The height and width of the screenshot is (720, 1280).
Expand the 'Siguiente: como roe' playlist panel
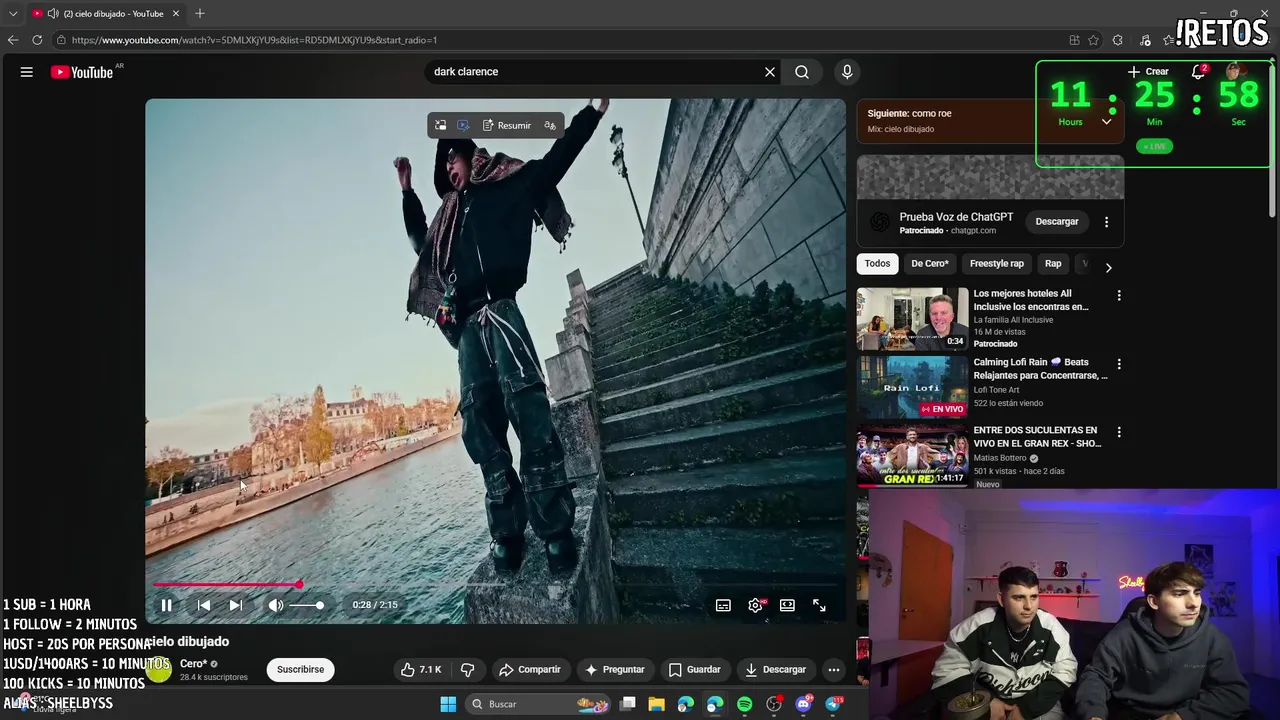[1106, 122]
